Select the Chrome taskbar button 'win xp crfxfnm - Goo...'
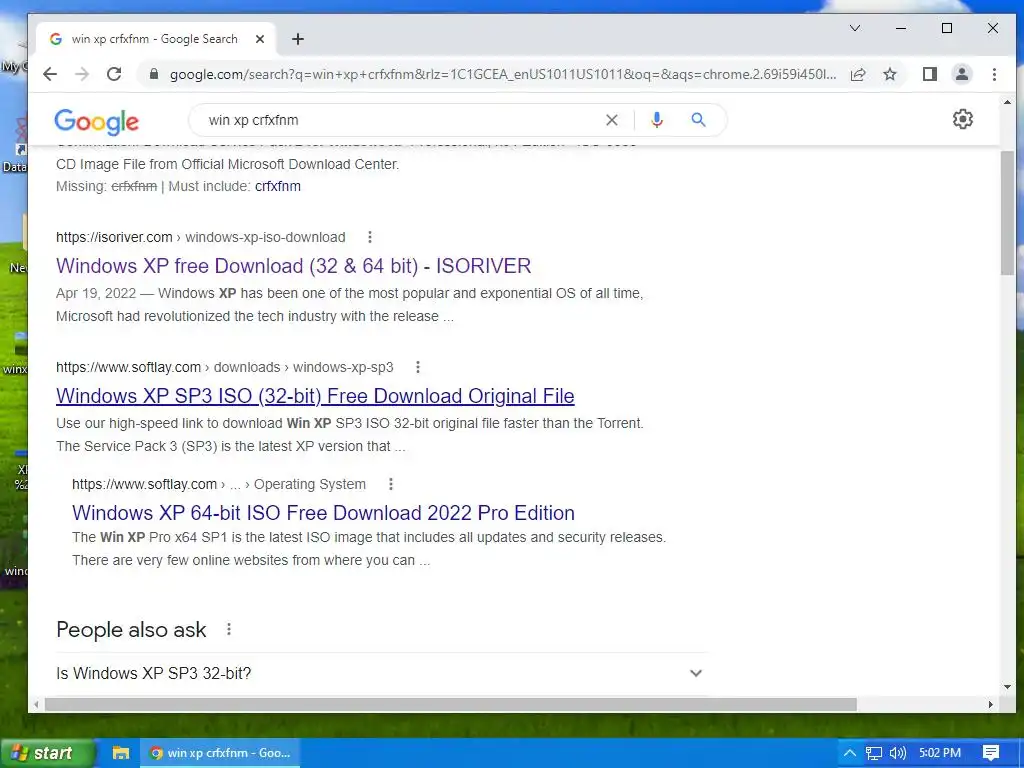 tap(220, 753)
